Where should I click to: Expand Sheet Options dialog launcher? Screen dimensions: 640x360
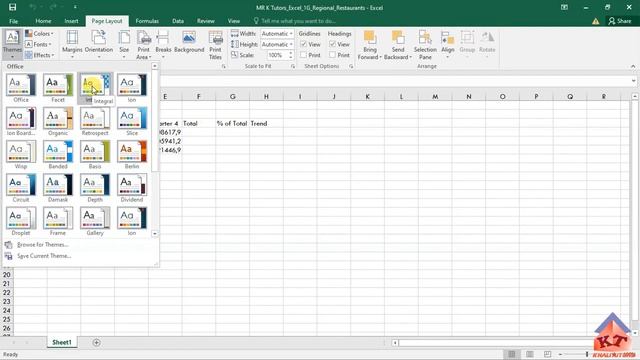click(351, 66)
